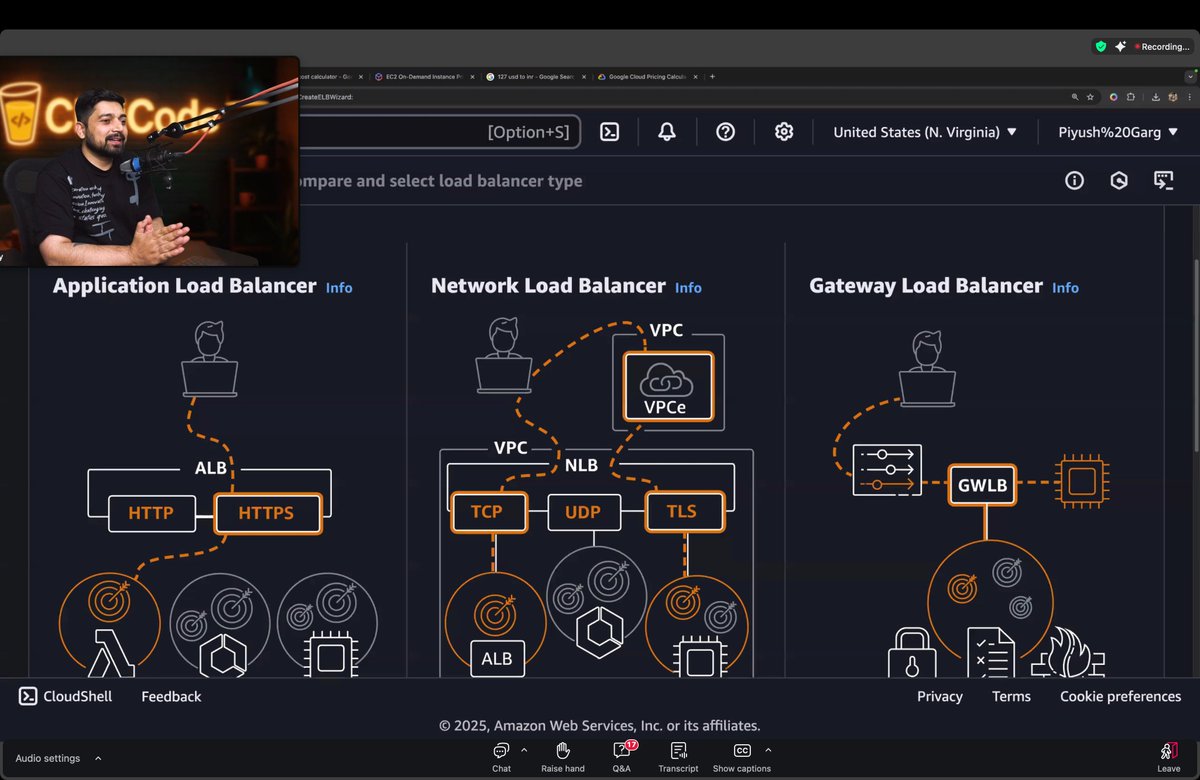The width and height of the screenshot is (1200, 780).
Task: Click the chip icon right of GWLB
Action: [x=1082, y=481]
